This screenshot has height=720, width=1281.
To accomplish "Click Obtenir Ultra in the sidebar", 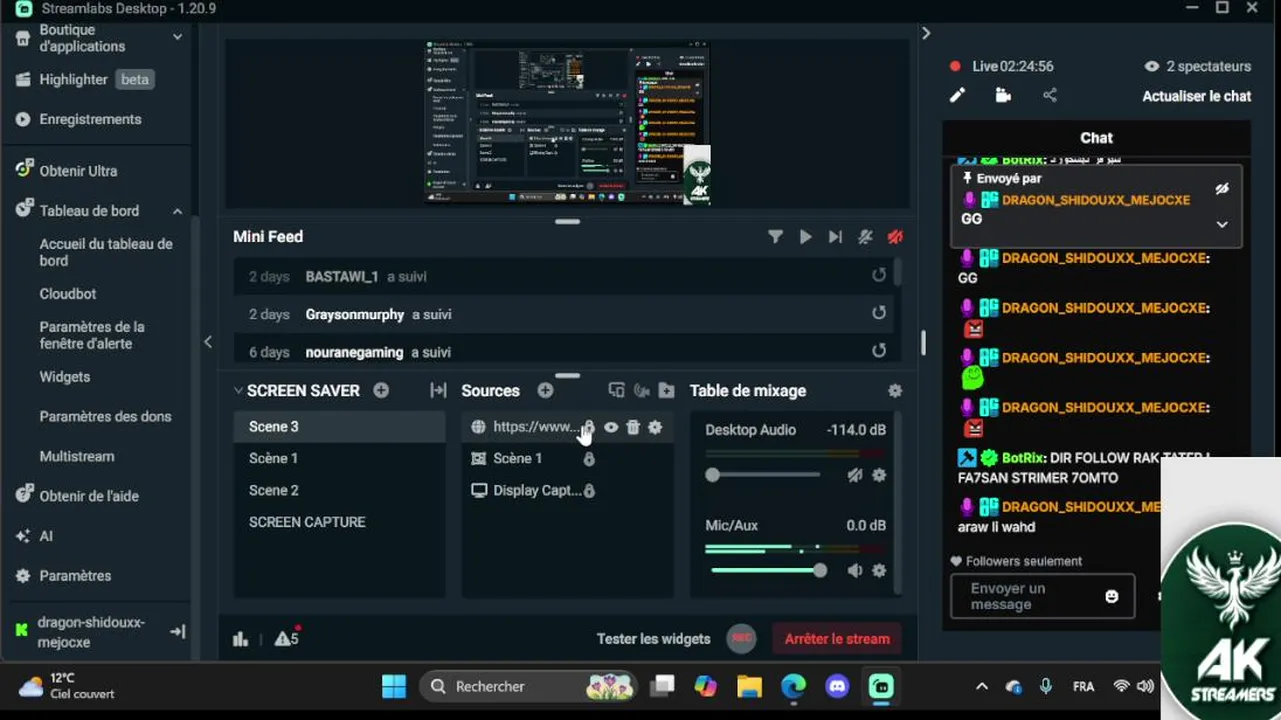I will pos(66,171).
